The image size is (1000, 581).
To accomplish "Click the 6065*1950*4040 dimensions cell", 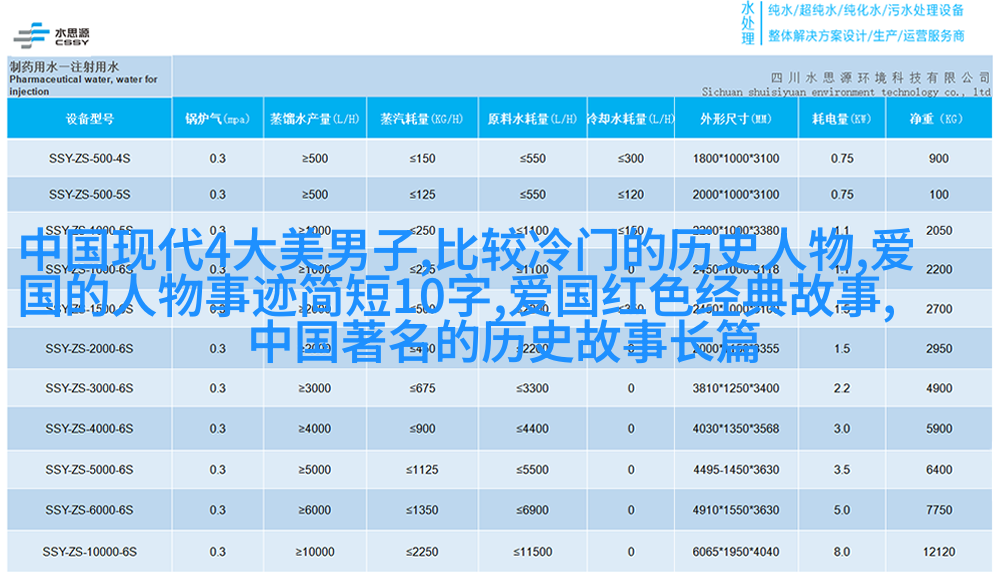I will coord(736,552).
